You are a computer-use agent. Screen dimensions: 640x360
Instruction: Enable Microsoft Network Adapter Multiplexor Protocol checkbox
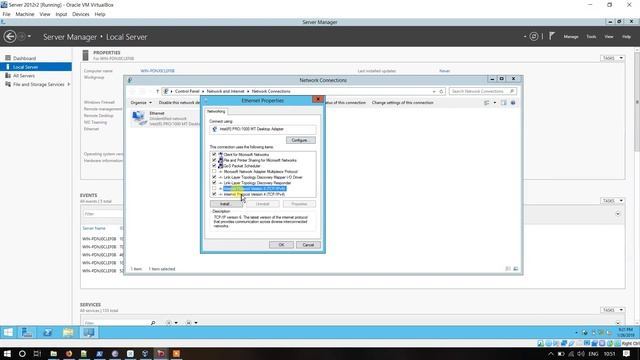pos(214,171)
